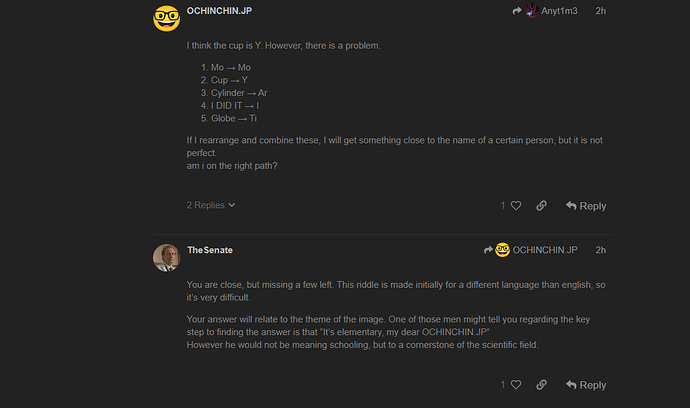Click the reply-to arrow icon beside Anyt1m3
690x408 pixels.
pos(517,11)
